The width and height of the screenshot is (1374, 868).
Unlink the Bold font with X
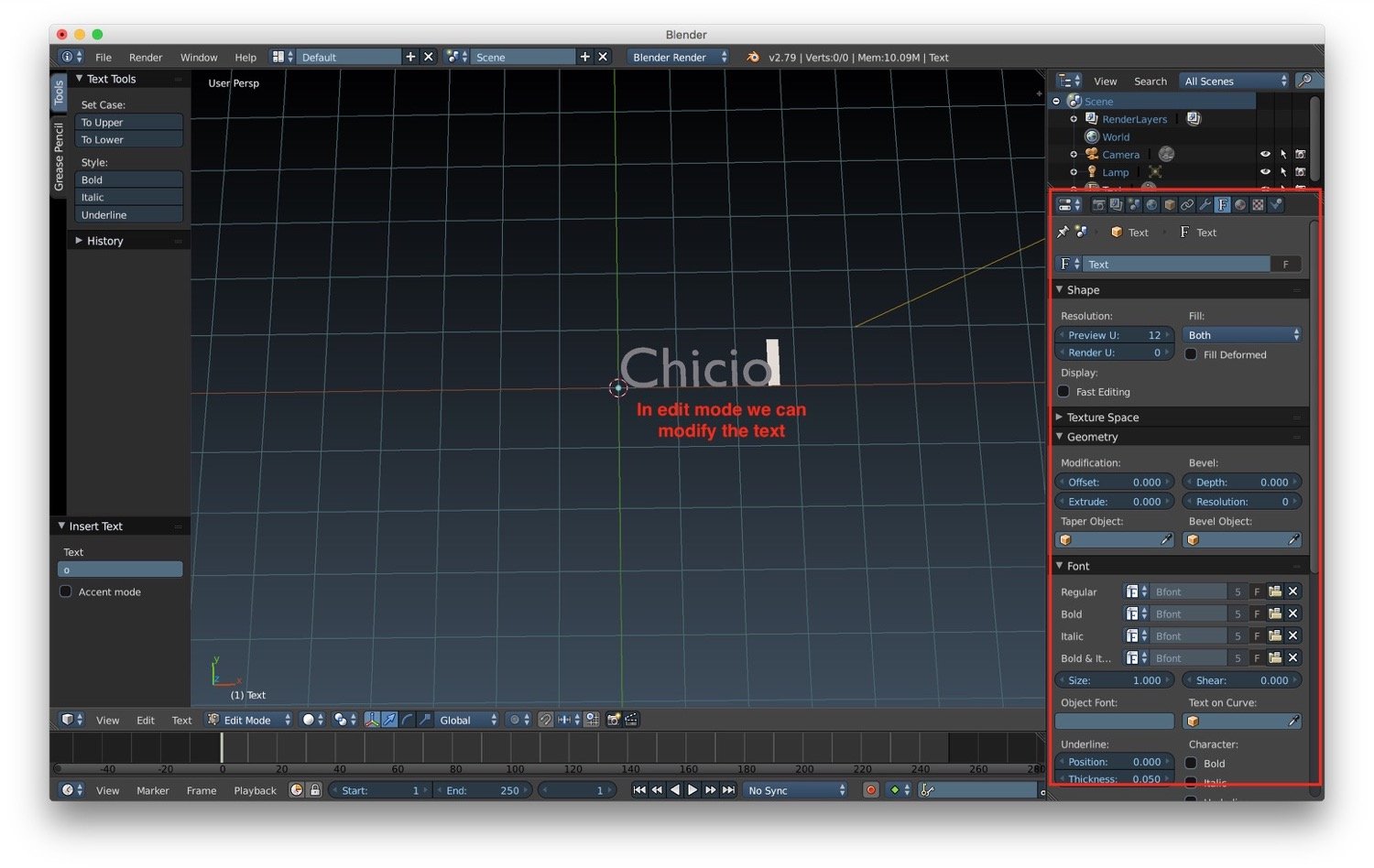coord(1293,613)
